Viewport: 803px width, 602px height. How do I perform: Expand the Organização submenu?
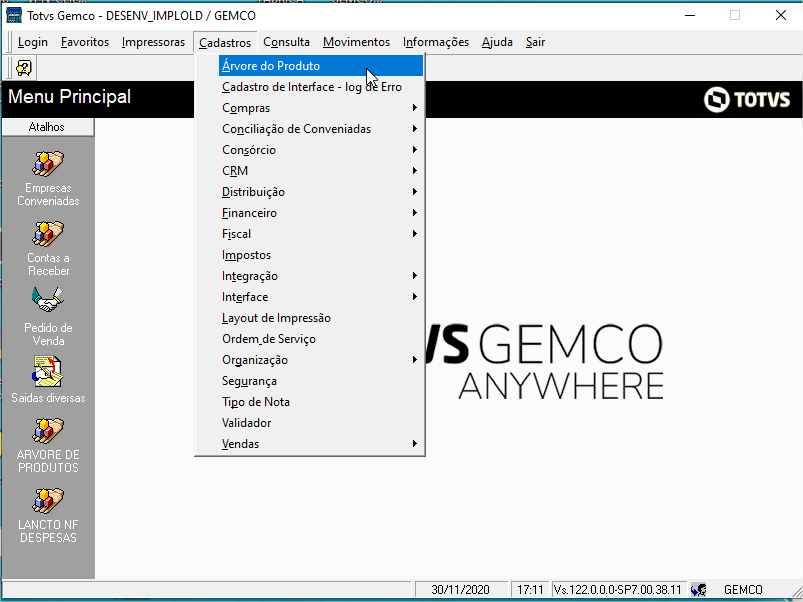pos(321,360)
